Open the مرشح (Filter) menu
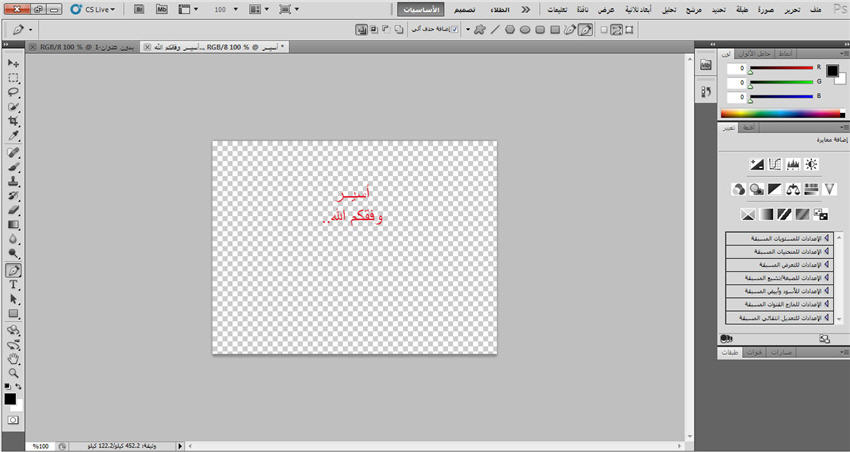850x452 pixels. [693, 10]
